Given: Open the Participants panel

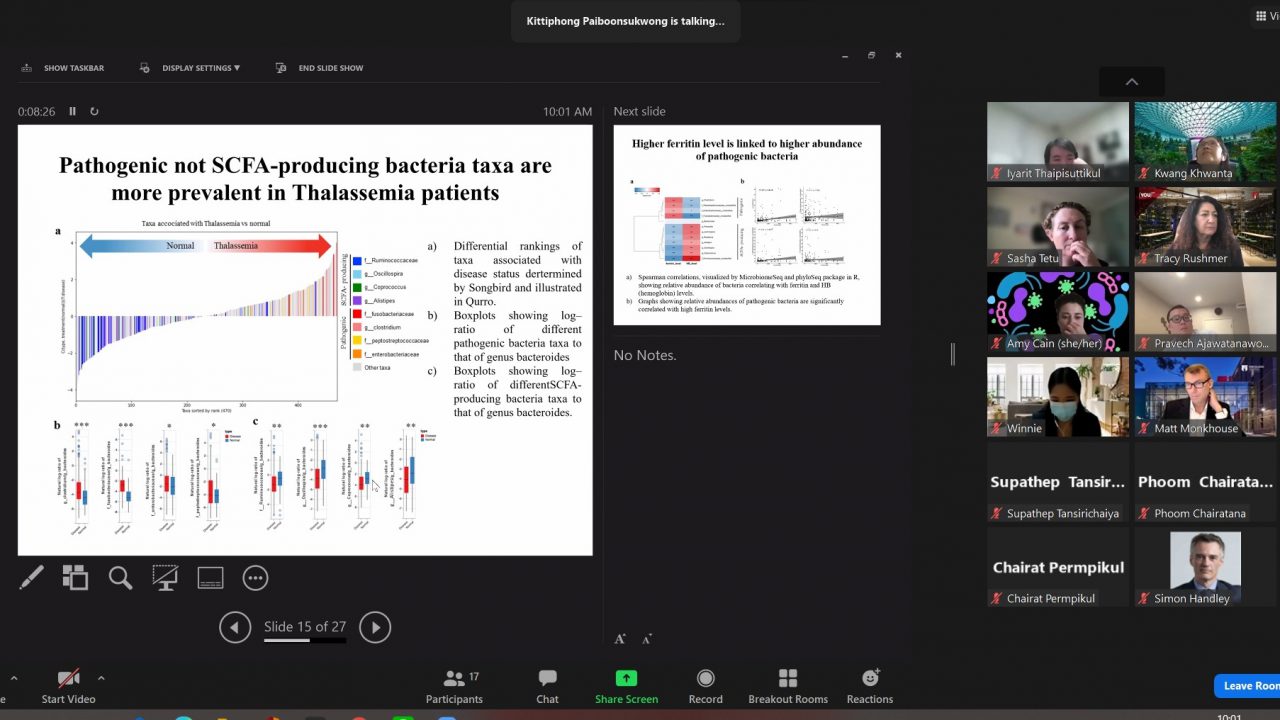Looking at the screenshot, I should pos(454,686).
